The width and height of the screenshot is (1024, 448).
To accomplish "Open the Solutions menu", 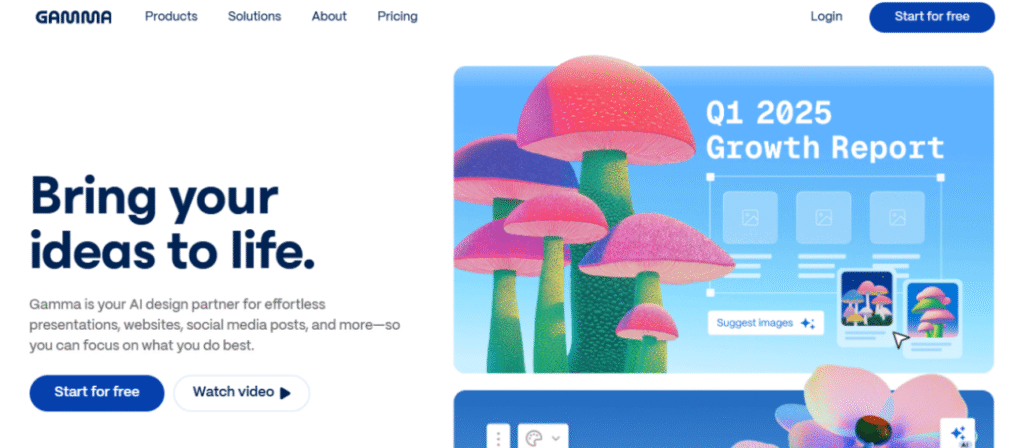I will pyautogui.click(x=254, y=16).
